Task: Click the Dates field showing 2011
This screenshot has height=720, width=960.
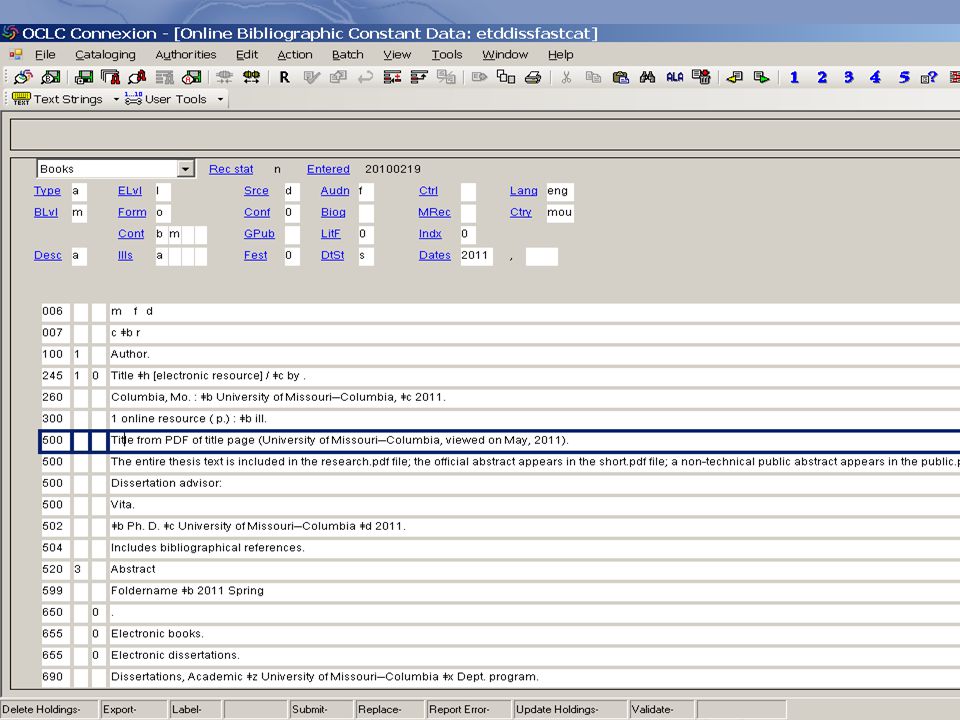Action: click(x=476, y=255)
